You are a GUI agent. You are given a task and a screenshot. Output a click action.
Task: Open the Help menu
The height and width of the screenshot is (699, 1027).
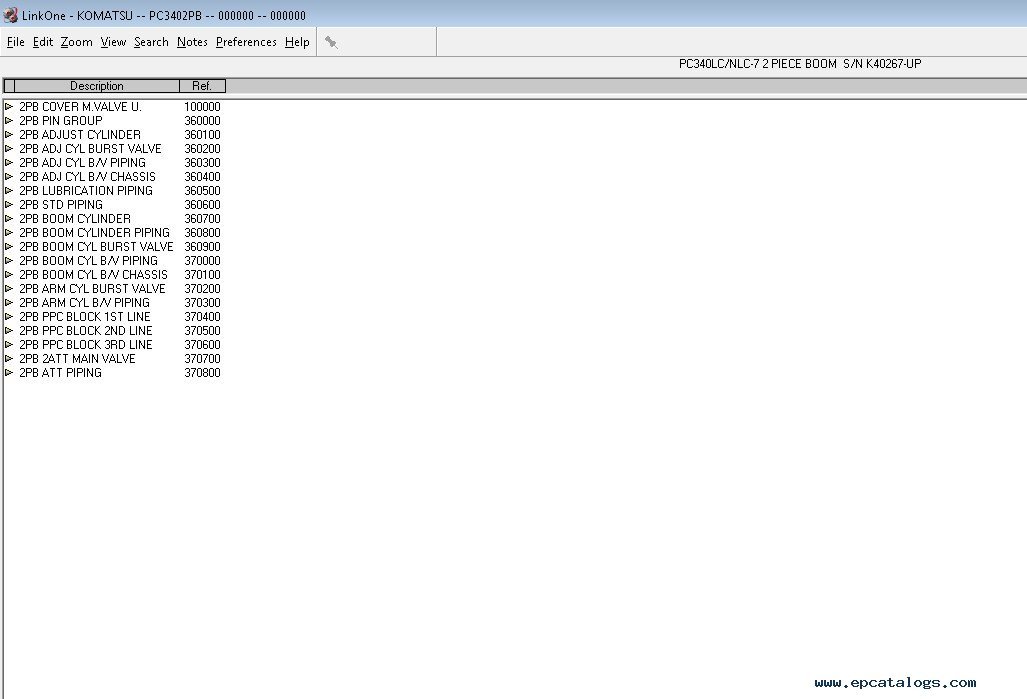(x=297, y=42)
